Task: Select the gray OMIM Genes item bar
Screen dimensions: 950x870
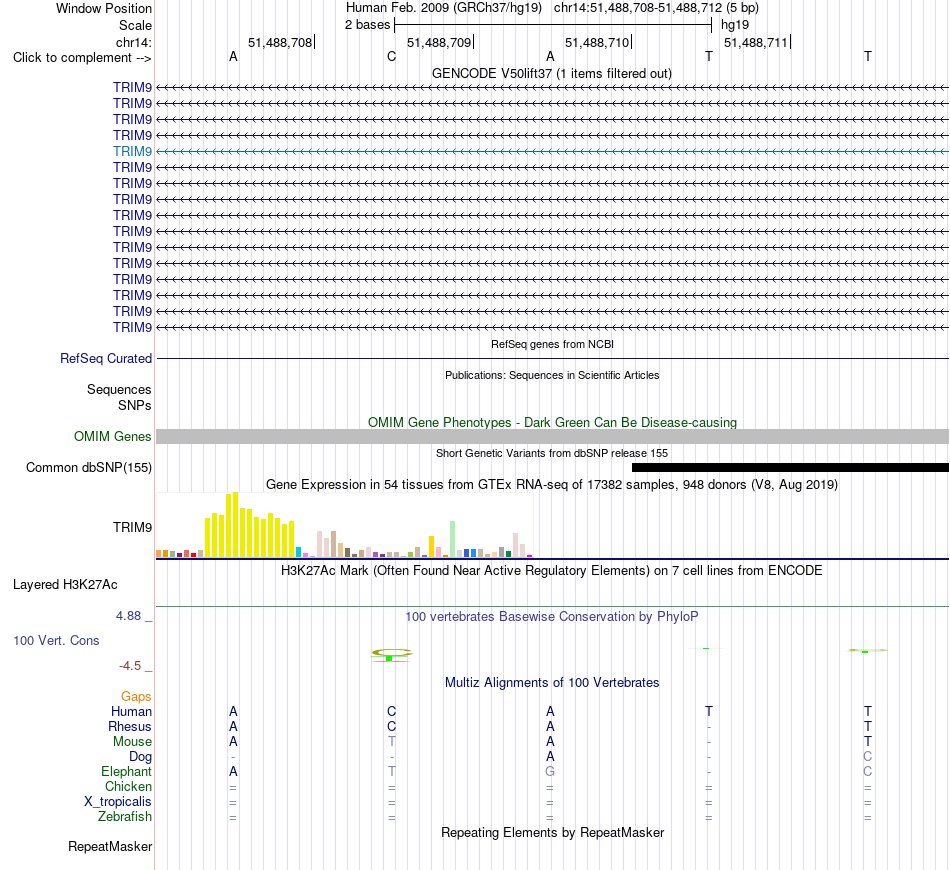Action: [x=552, y=436]
